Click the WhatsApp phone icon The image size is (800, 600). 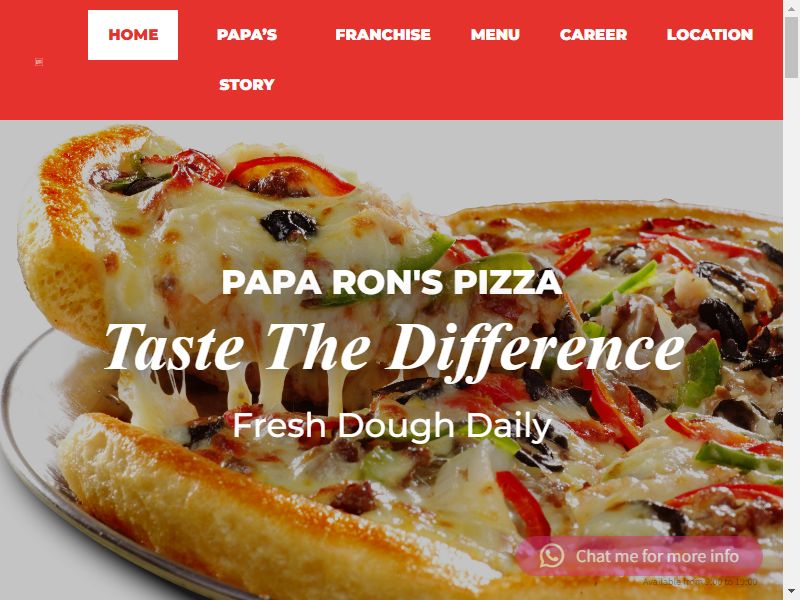tap(552, 556)
